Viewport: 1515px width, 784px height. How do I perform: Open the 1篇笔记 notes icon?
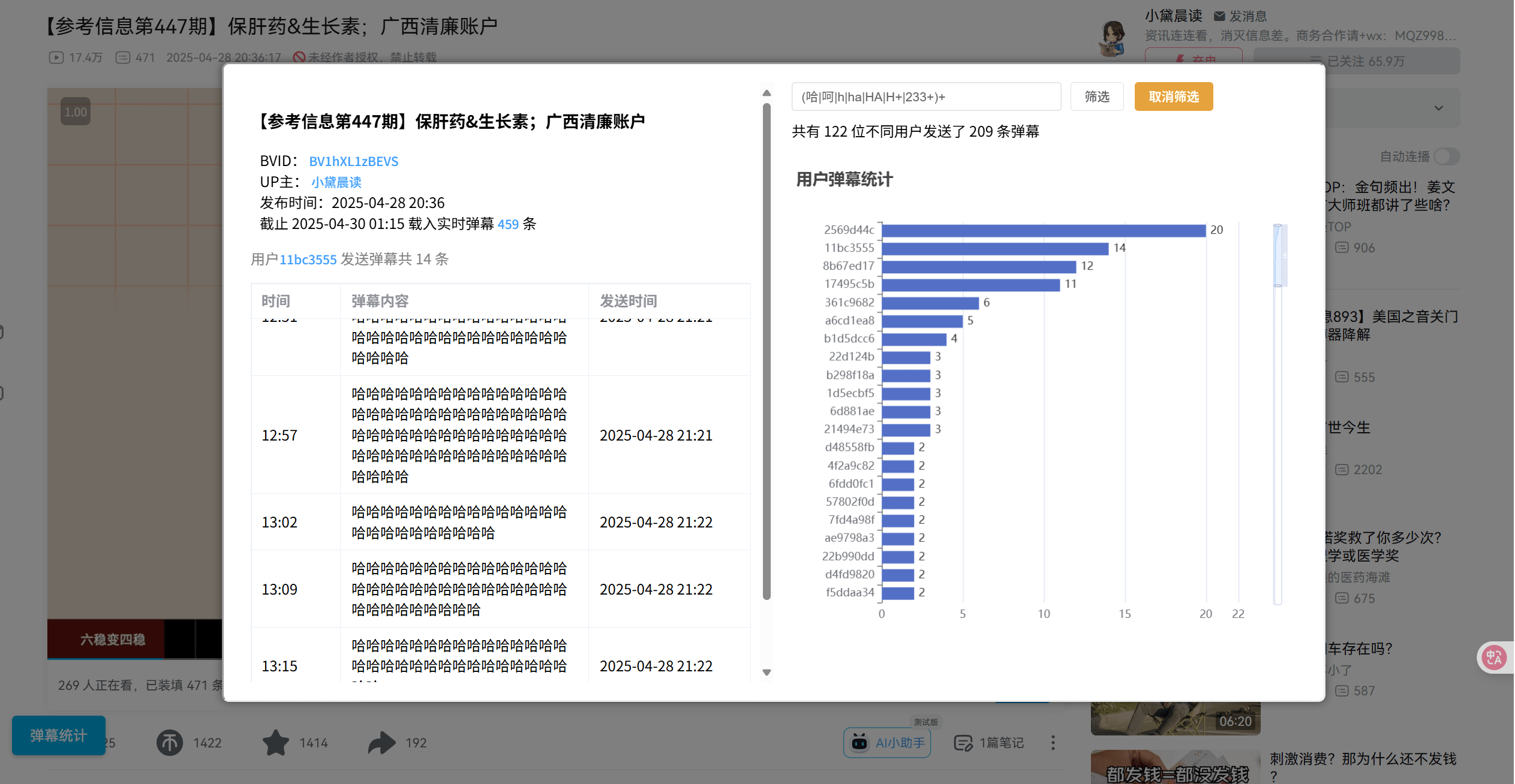[x=963, y=743]
